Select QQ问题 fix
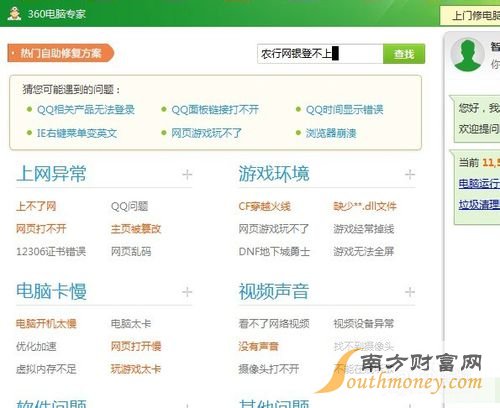Image resolution: width=500 pixels, height=408 pixels. pyautogui.click(x=129, y=206)
